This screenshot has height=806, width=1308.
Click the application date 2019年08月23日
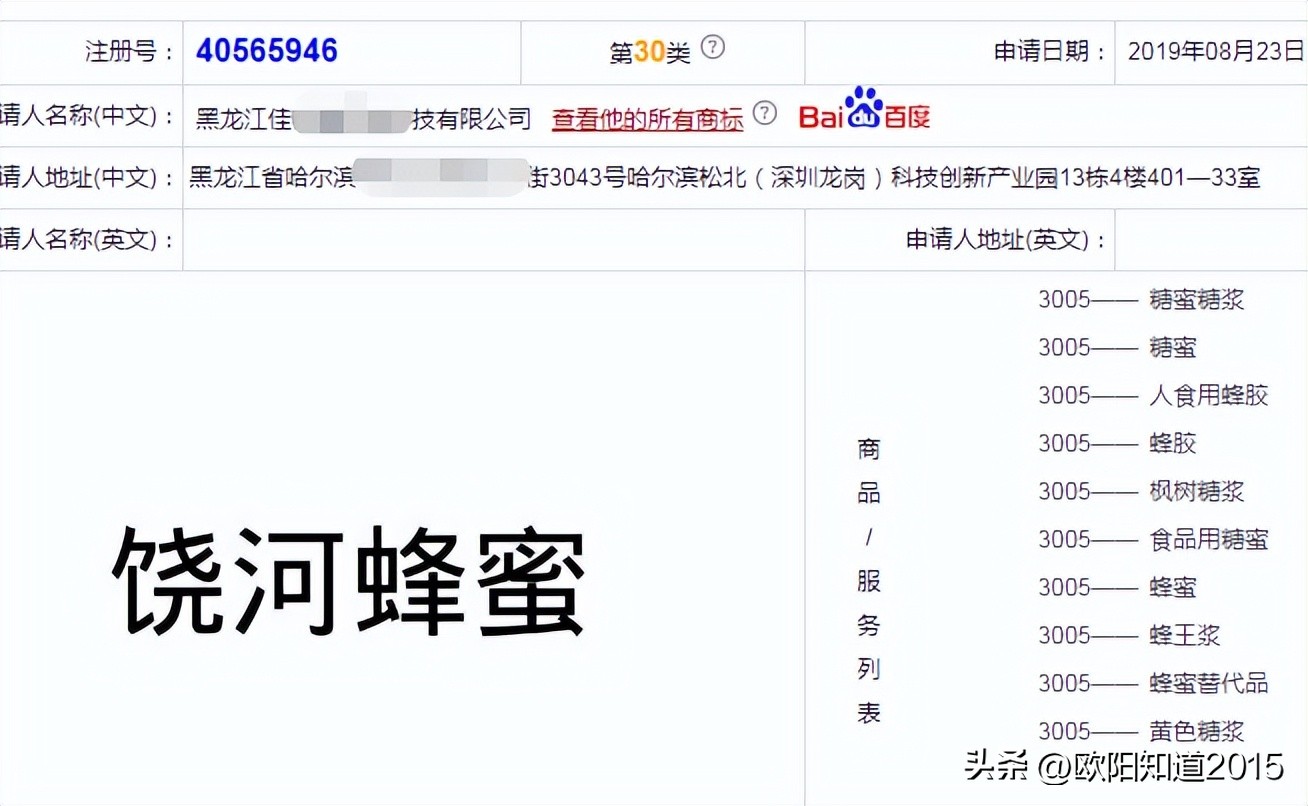1214,50
